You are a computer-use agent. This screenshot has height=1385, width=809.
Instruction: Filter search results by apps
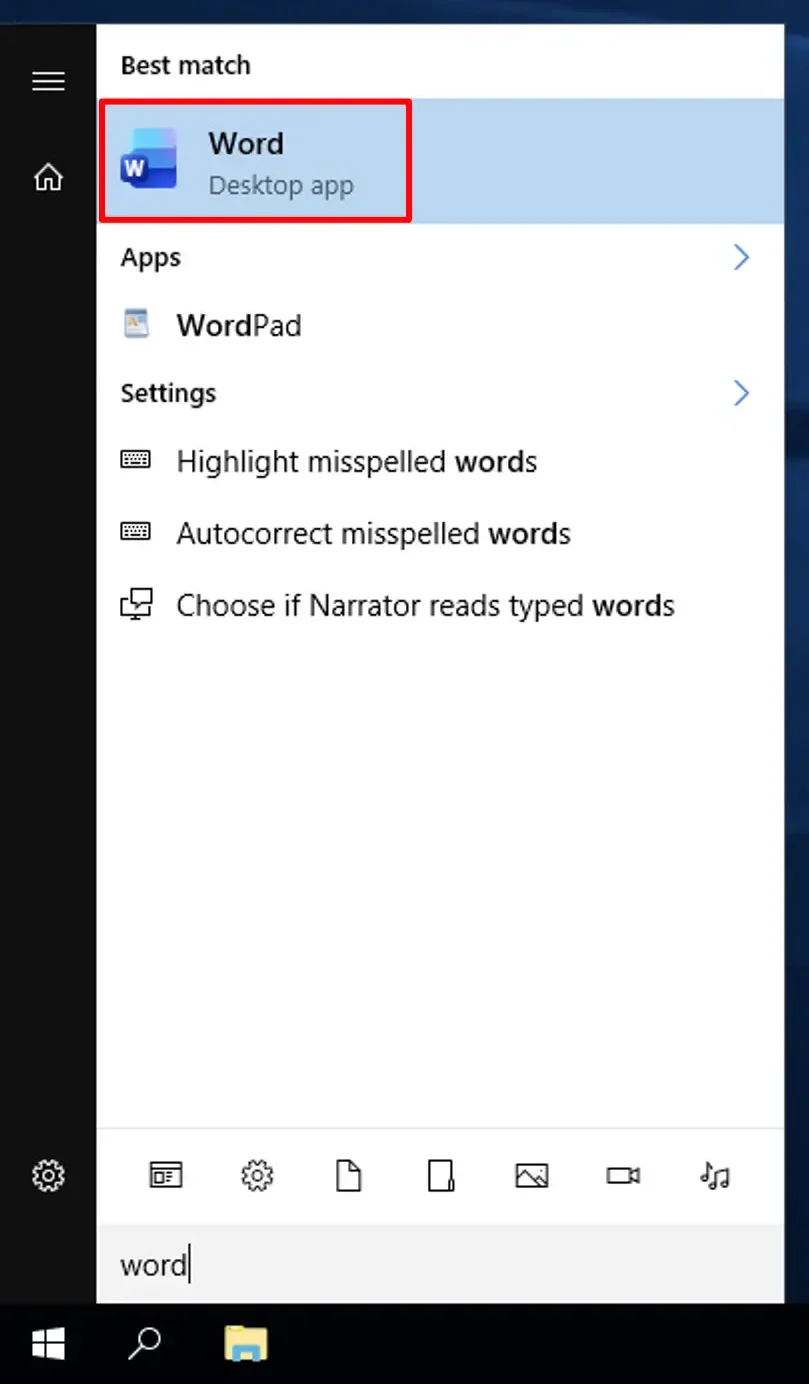coord(166,1176)
